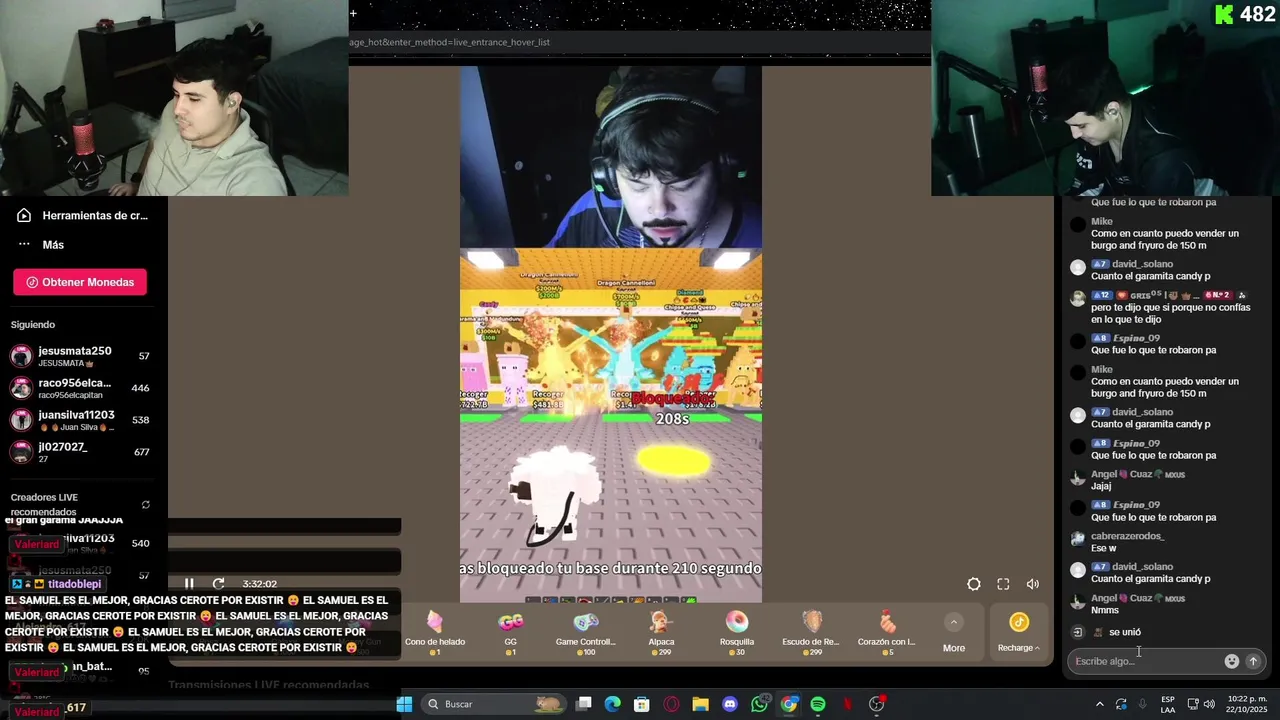This screenshot has width=1280, height=720.
Task: Open juansilva11203 in the Siguiendo list
Action: [80, 420]
